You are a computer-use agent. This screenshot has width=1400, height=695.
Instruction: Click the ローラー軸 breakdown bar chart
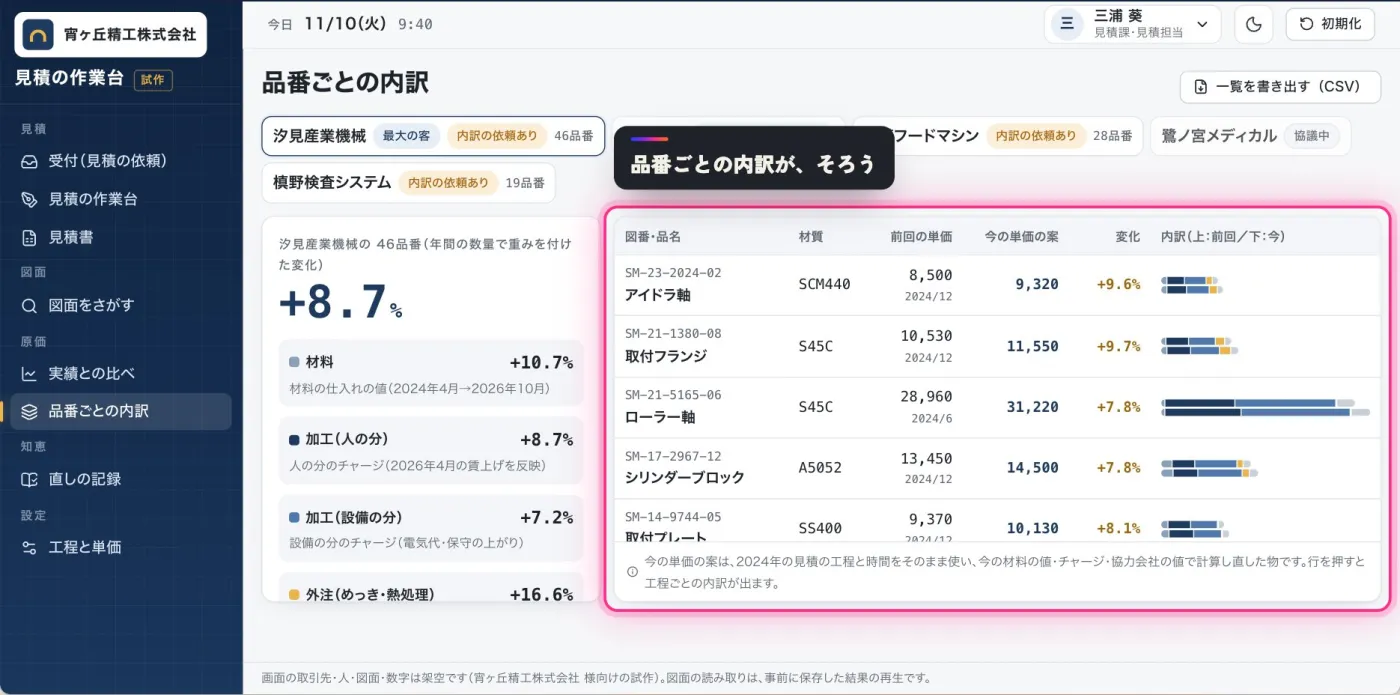(1265, 407)
